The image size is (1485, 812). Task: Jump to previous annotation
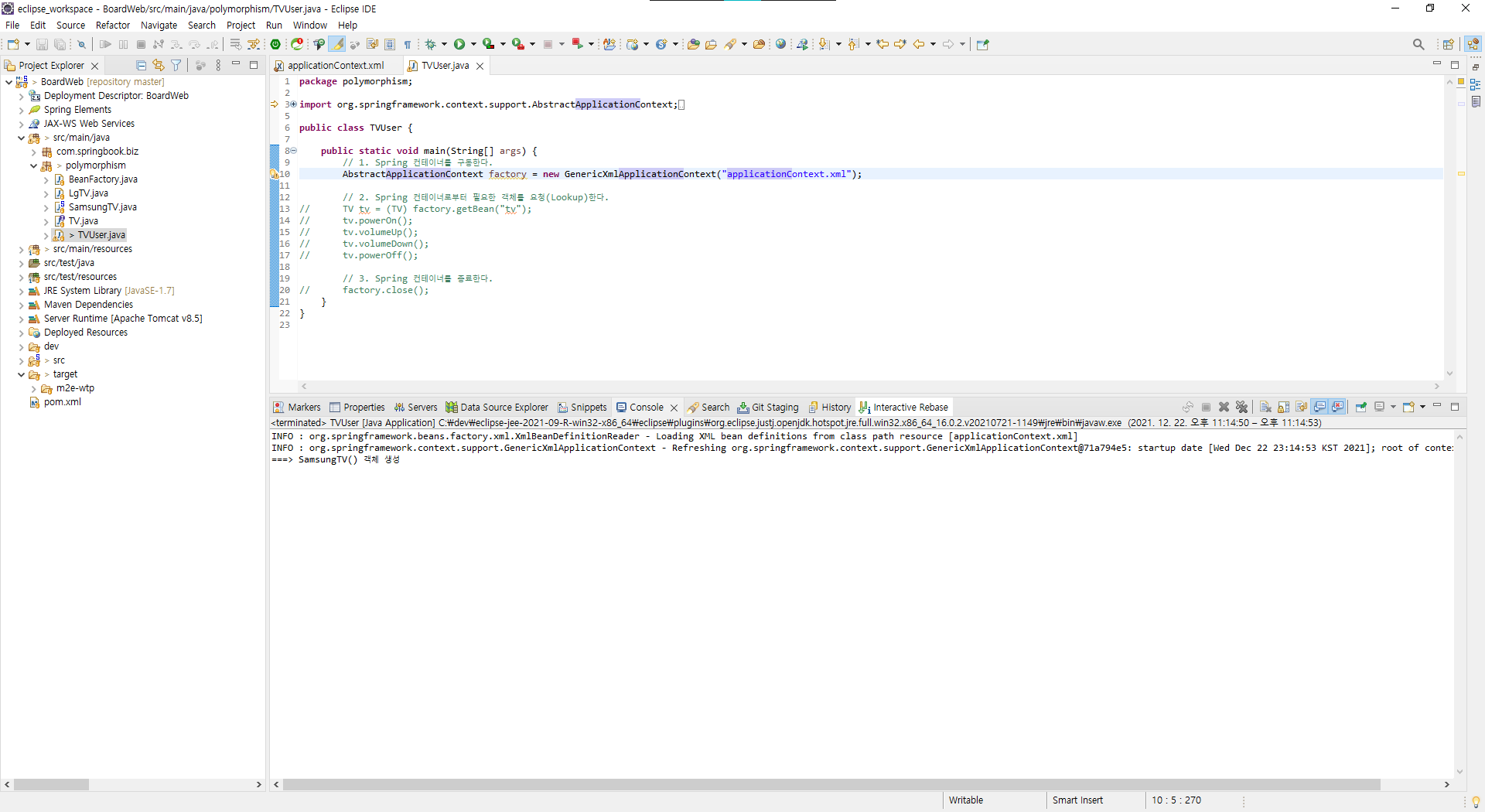click(854, 44)
